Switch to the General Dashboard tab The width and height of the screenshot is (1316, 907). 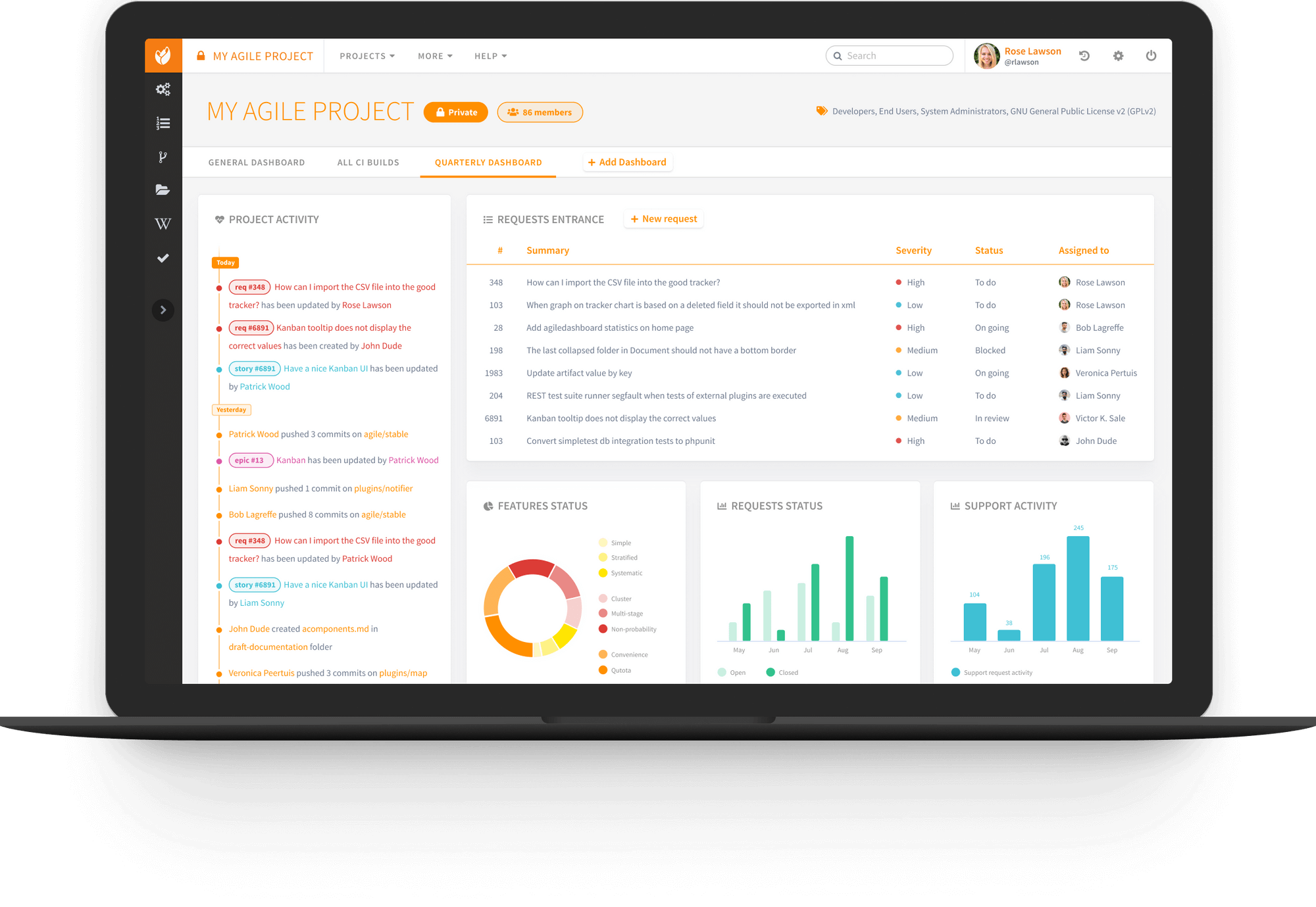(256, 162)
